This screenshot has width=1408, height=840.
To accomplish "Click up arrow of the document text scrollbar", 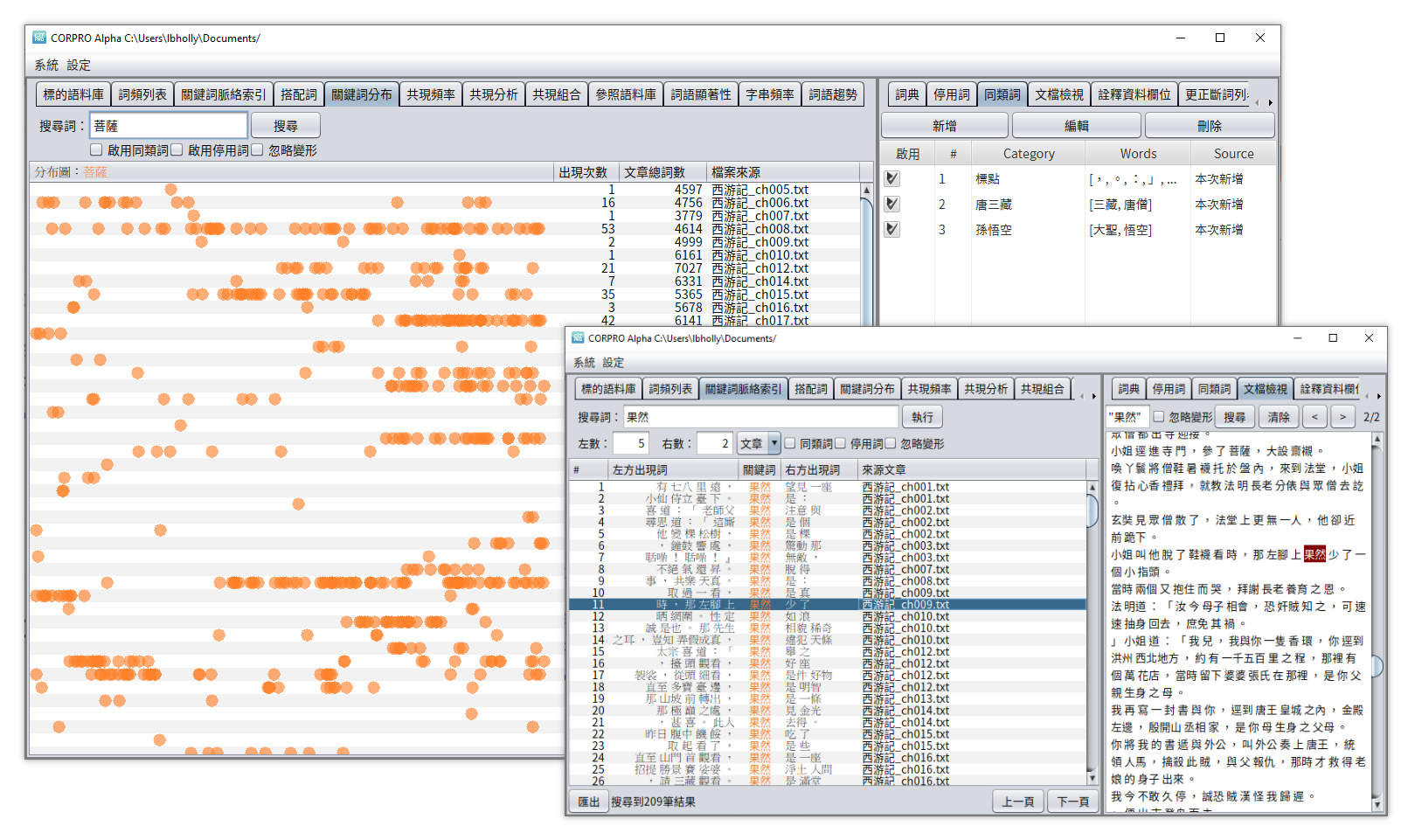I will tap(1377, 441).
